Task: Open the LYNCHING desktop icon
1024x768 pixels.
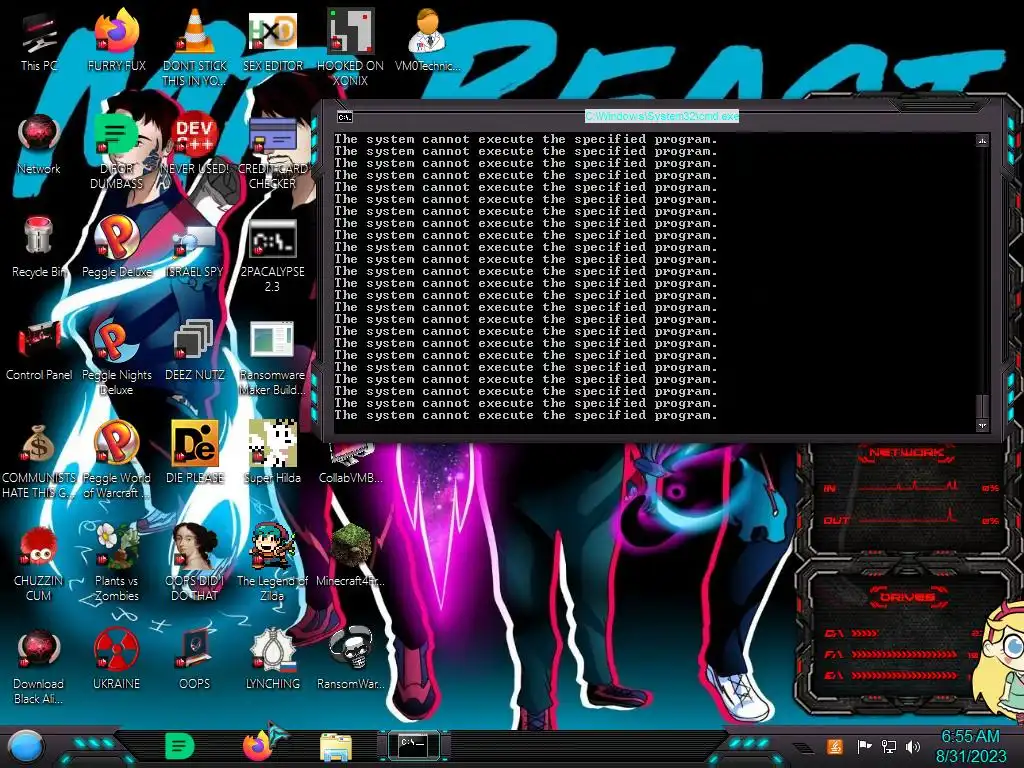Action: tap(272, 660)
